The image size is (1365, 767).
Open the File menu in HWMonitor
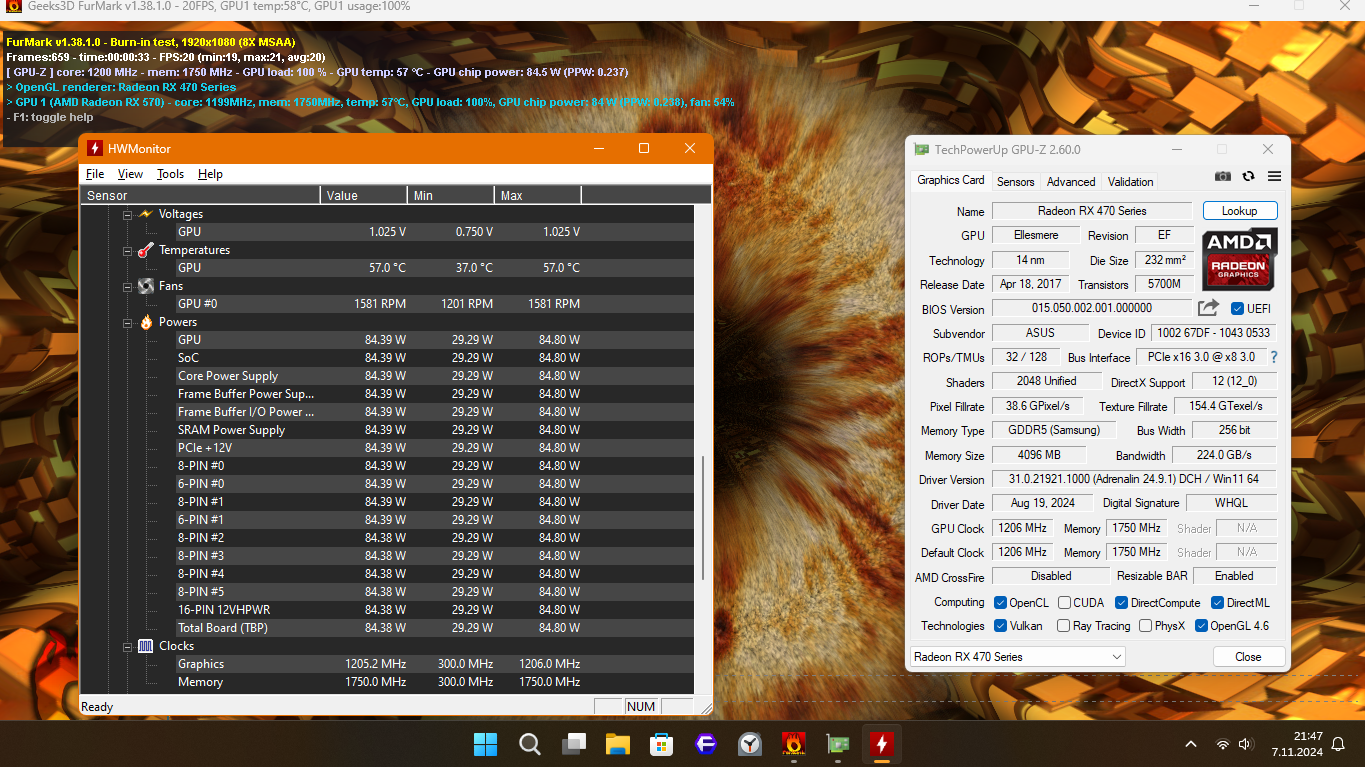click(95, 174)
